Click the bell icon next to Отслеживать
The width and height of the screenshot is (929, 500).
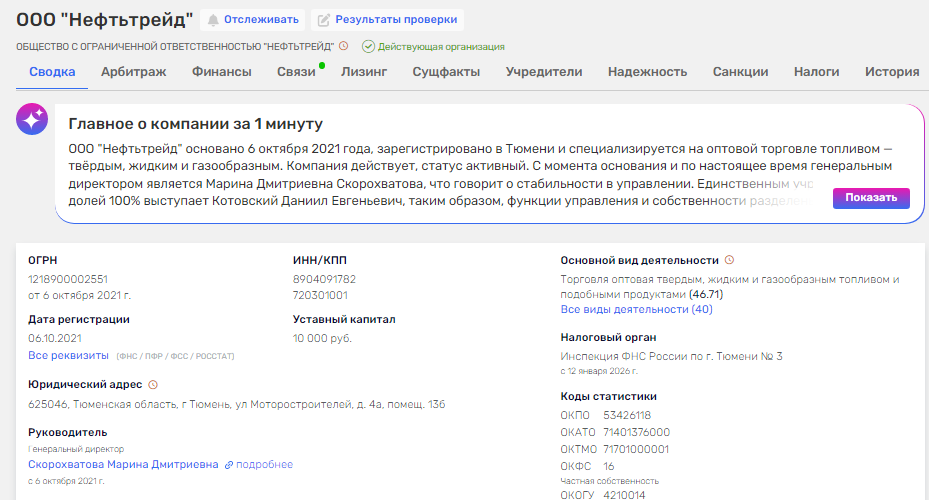213,20
